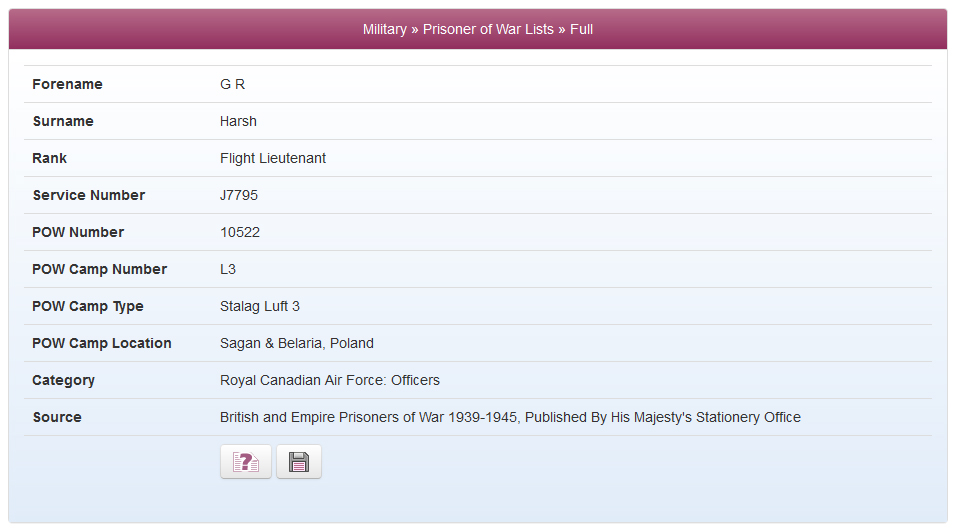Click the report error question-mark icon
Image resolution: width=955 pixels, height=529 pixels.
coord(245,462)
